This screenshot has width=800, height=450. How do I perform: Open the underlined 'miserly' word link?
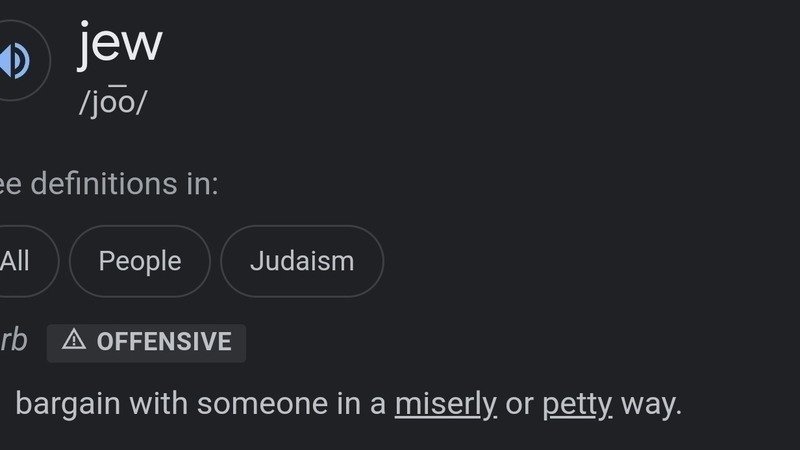pyautogui.click(x=446, y=404)
